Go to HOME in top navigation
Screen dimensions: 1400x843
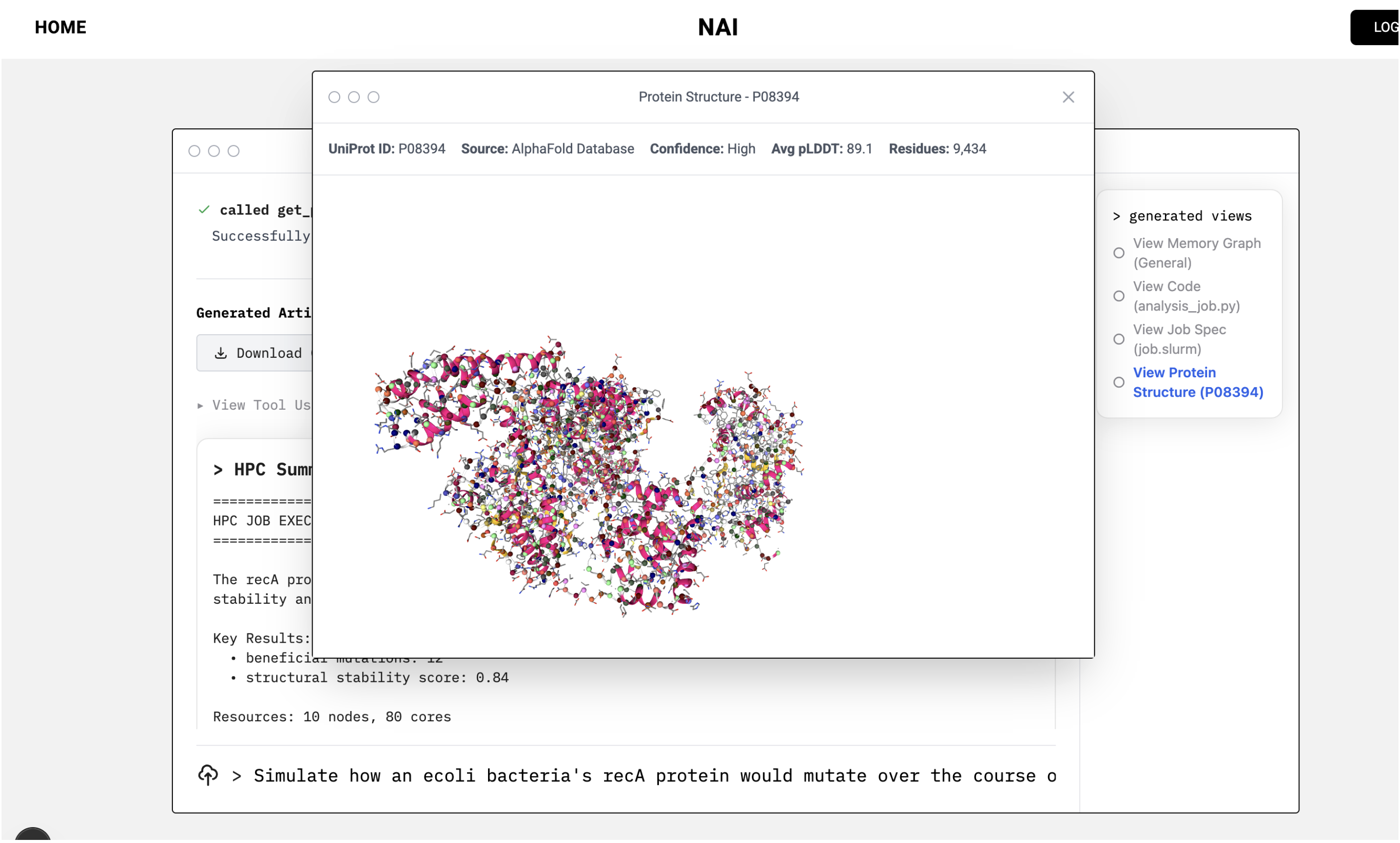60,27
